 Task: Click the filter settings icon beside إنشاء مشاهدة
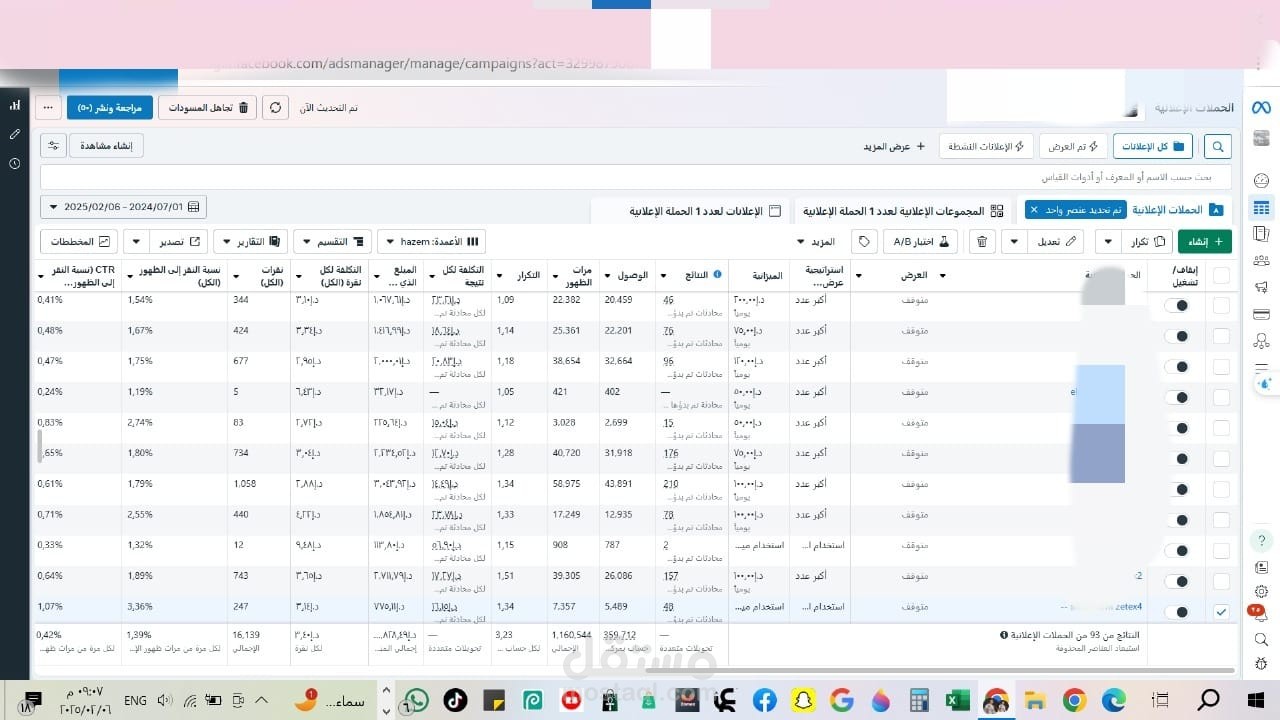(54, 146)
